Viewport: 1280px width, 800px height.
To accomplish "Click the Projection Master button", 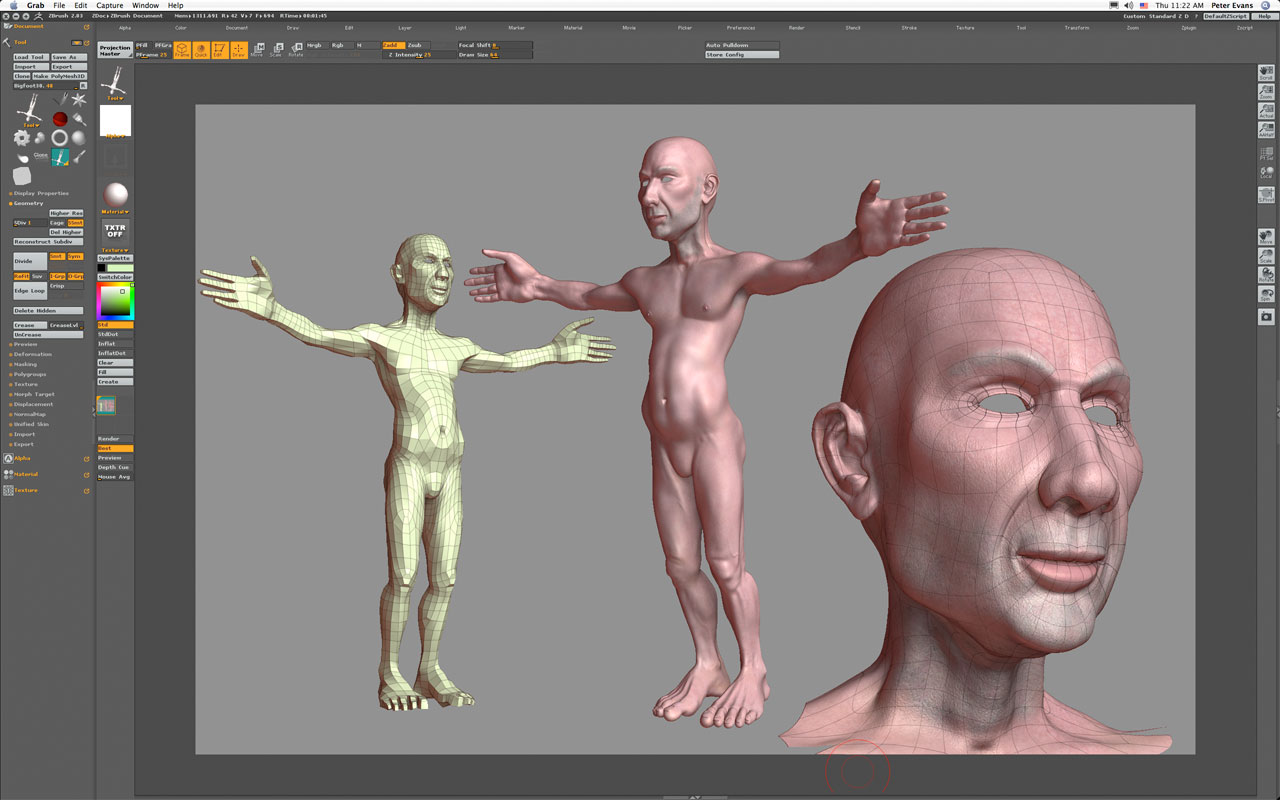I will [x=115, y=50].
